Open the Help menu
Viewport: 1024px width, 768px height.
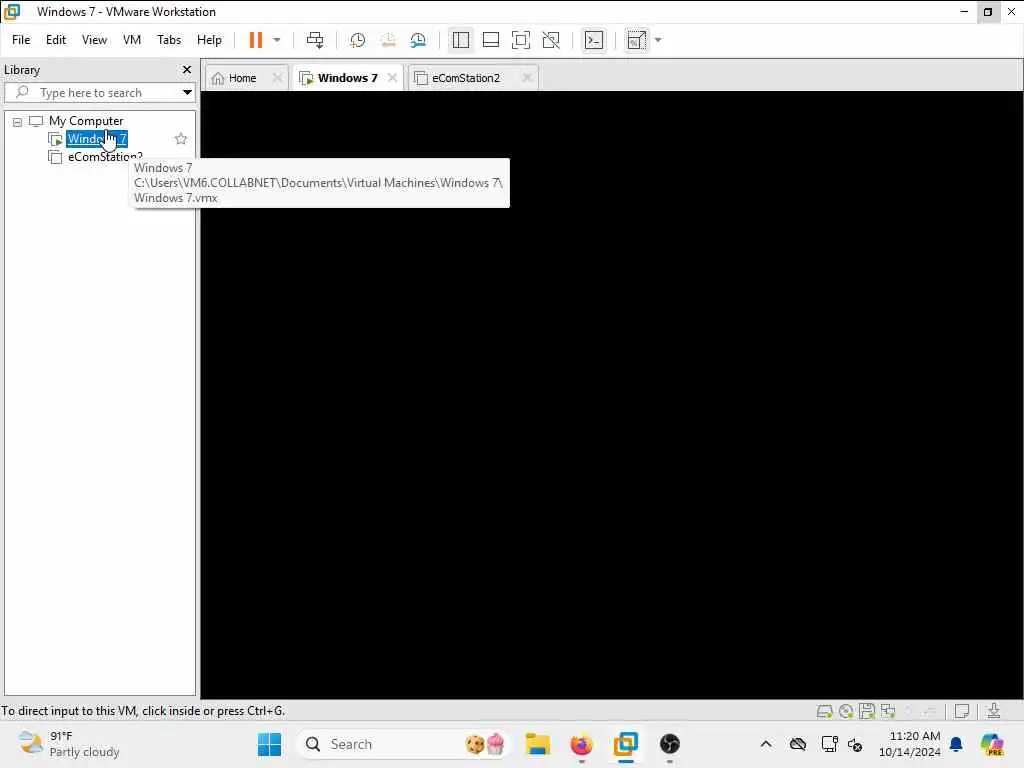coord(209,40)
